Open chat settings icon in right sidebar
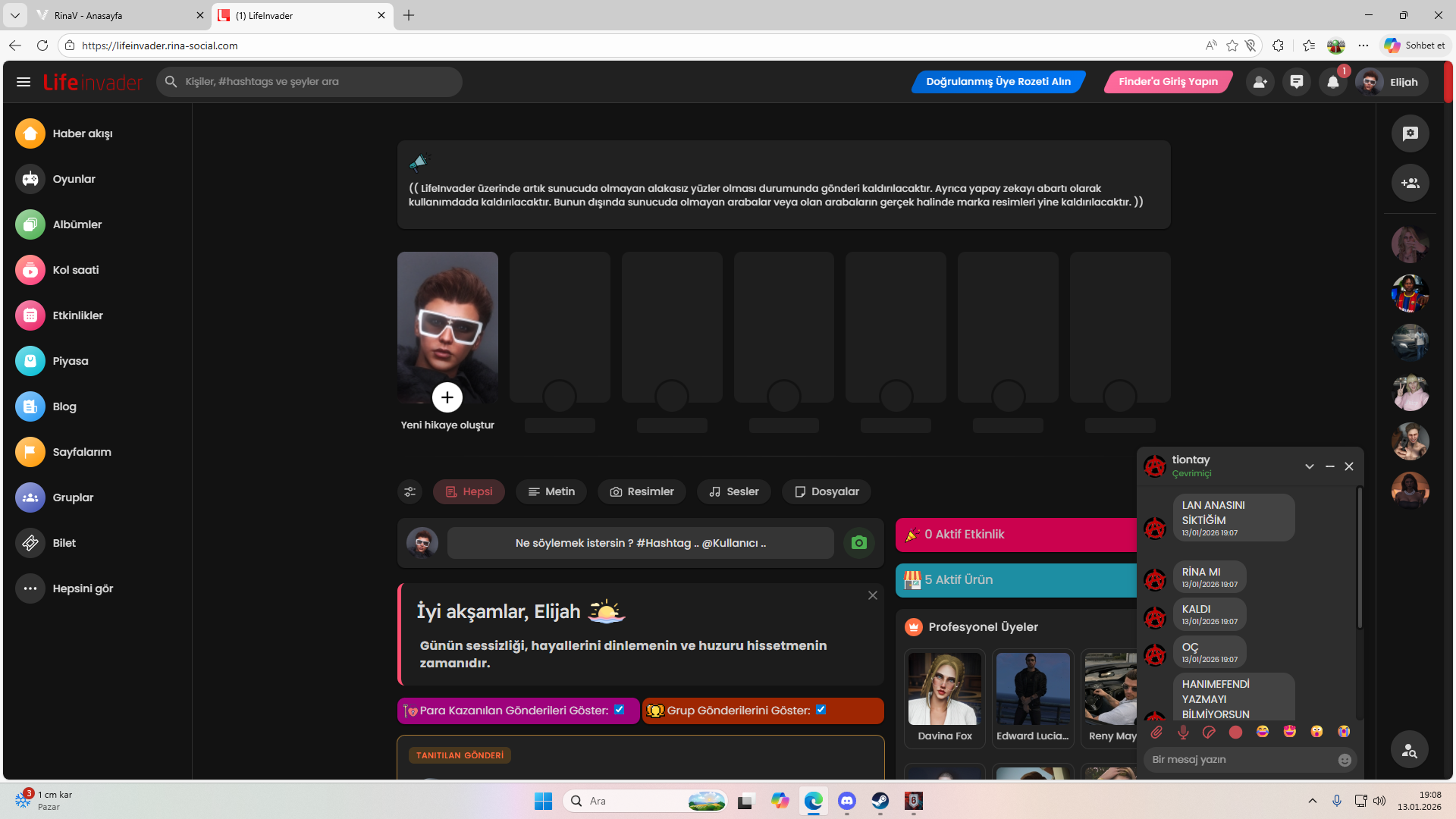1456x819 pixels. [x=1410, y=133]
